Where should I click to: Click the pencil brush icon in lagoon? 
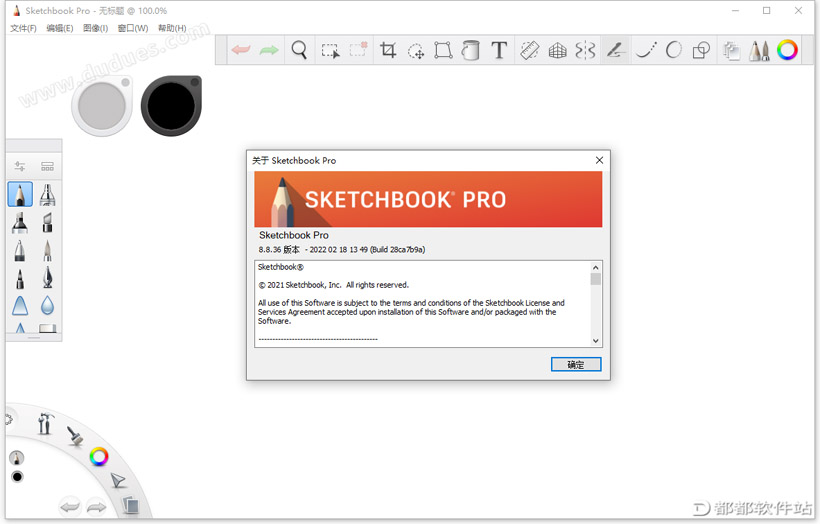click(x=17, y=458)
